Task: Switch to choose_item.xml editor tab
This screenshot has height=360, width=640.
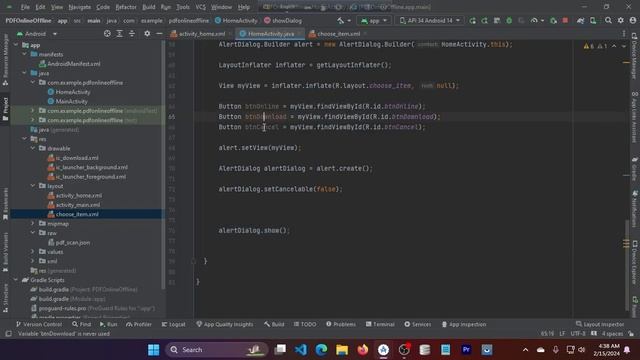Action: [x=338, y=34]
